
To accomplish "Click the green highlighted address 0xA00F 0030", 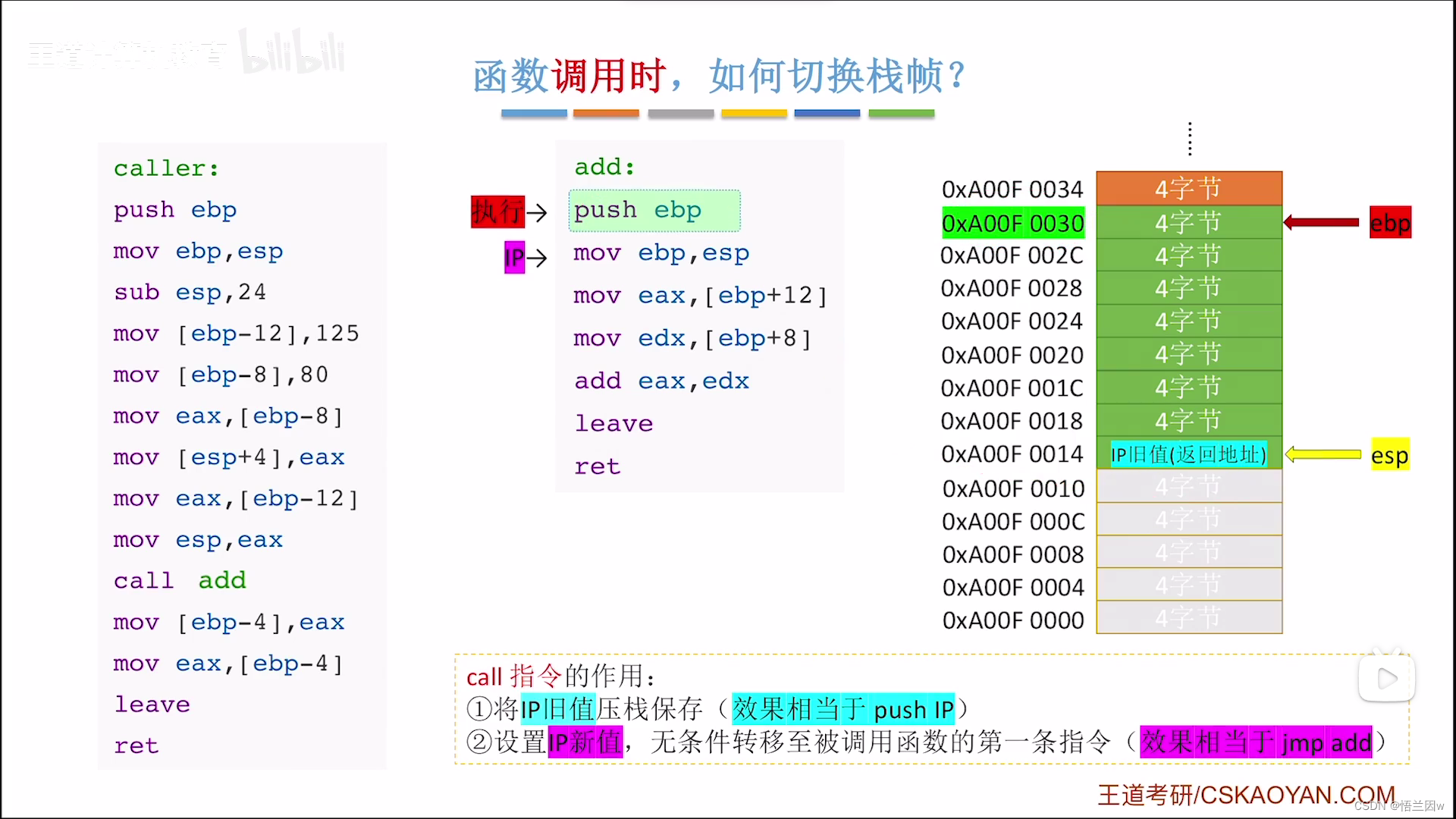I will pyautogui.click(x=1012, y=223).
